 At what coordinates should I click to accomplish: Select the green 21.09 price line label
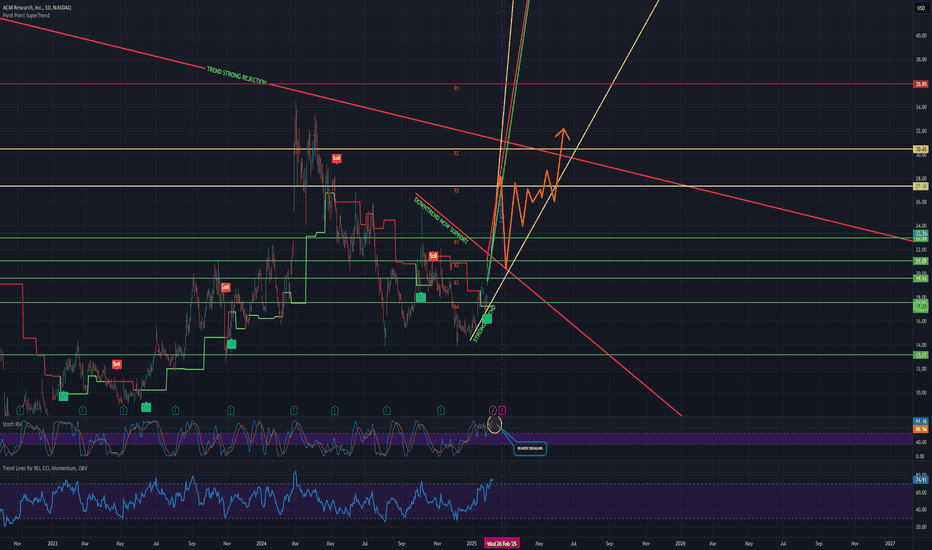click(921, 261)
